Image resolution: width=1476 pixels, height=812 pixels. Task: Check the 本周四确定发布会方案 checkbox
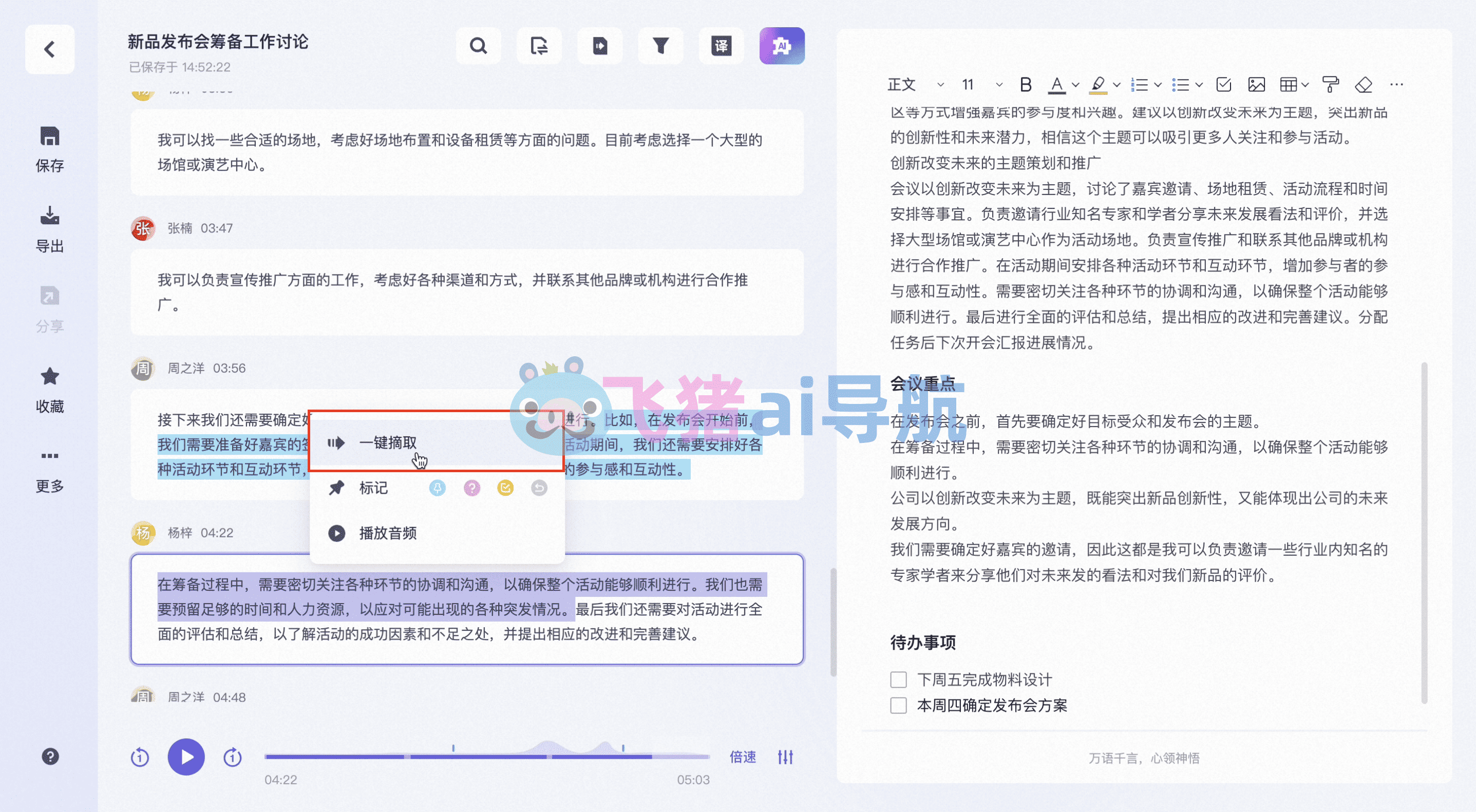[x=898, y=705]
